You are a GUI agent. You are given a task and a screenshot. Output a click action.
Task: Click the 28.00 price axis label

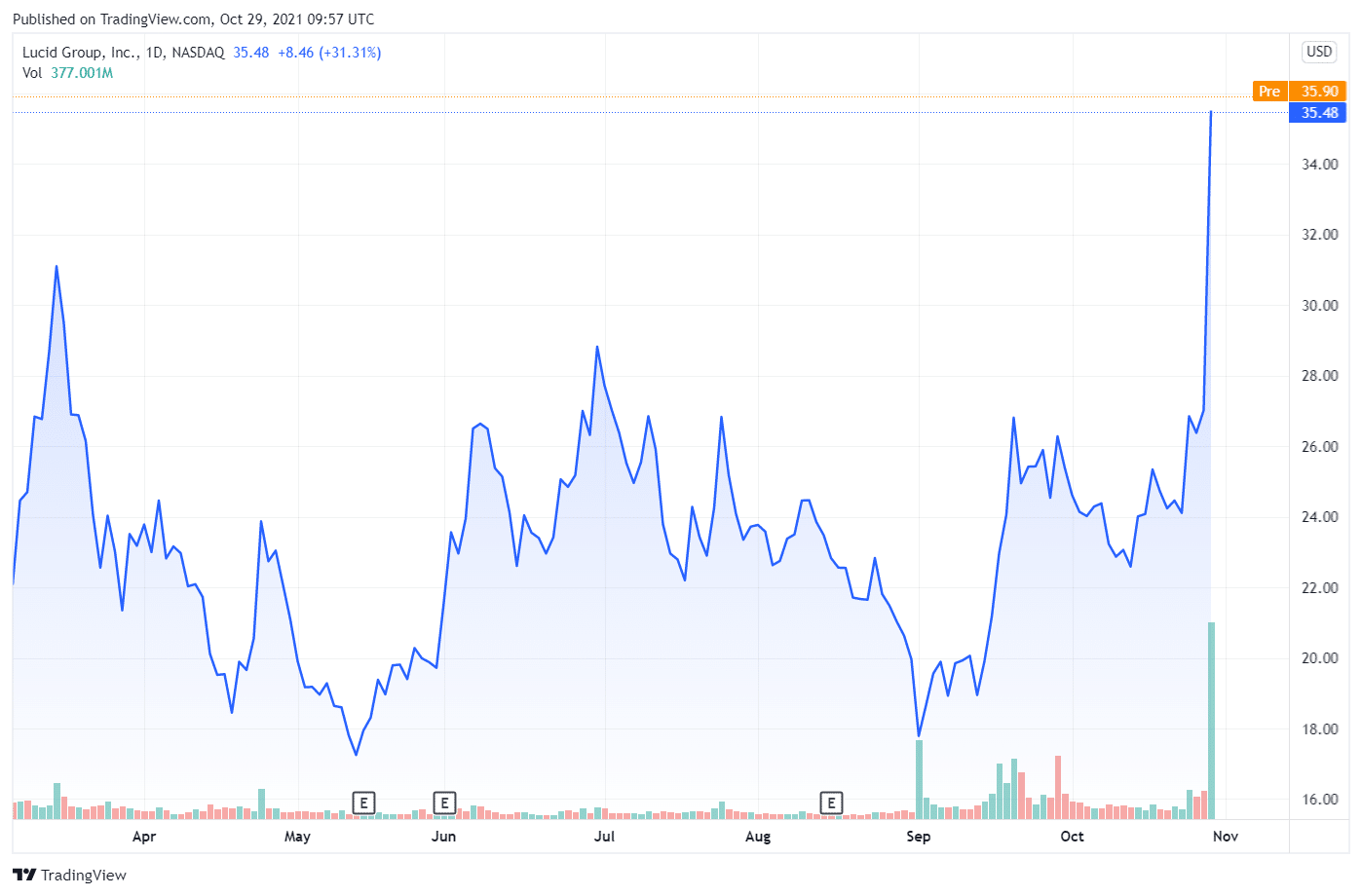point(1320,376)
